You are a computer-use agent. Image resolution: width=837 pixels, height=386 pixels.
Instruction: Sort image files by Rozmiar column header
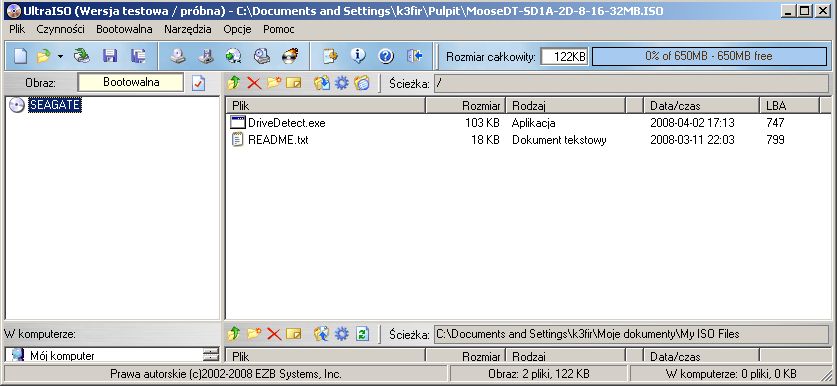click(x=465, y=106)
